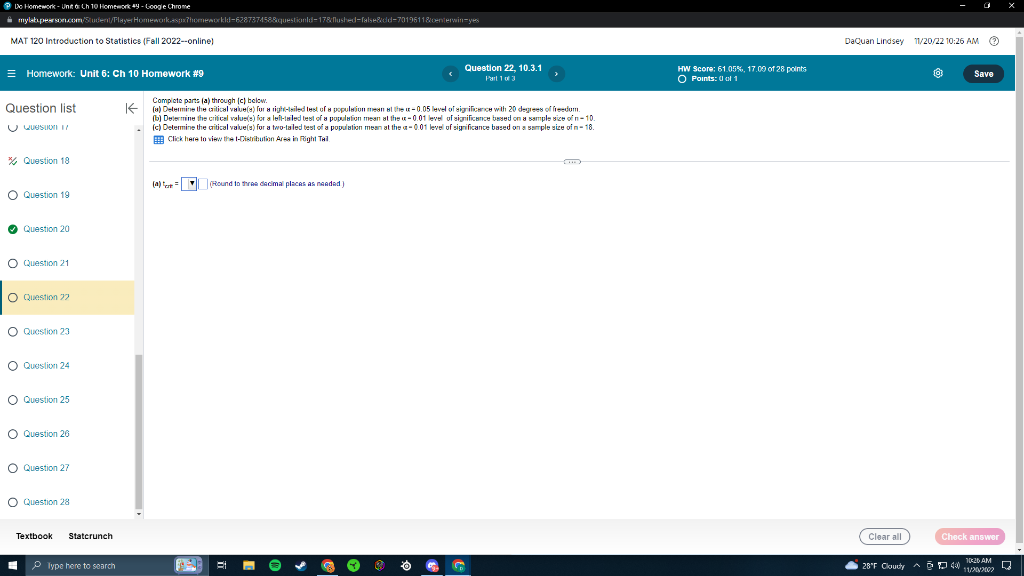Open the network icon in tray
The height and width of the screenshot is (576, 1024).
pyautogui.click(x=942, y=566)
